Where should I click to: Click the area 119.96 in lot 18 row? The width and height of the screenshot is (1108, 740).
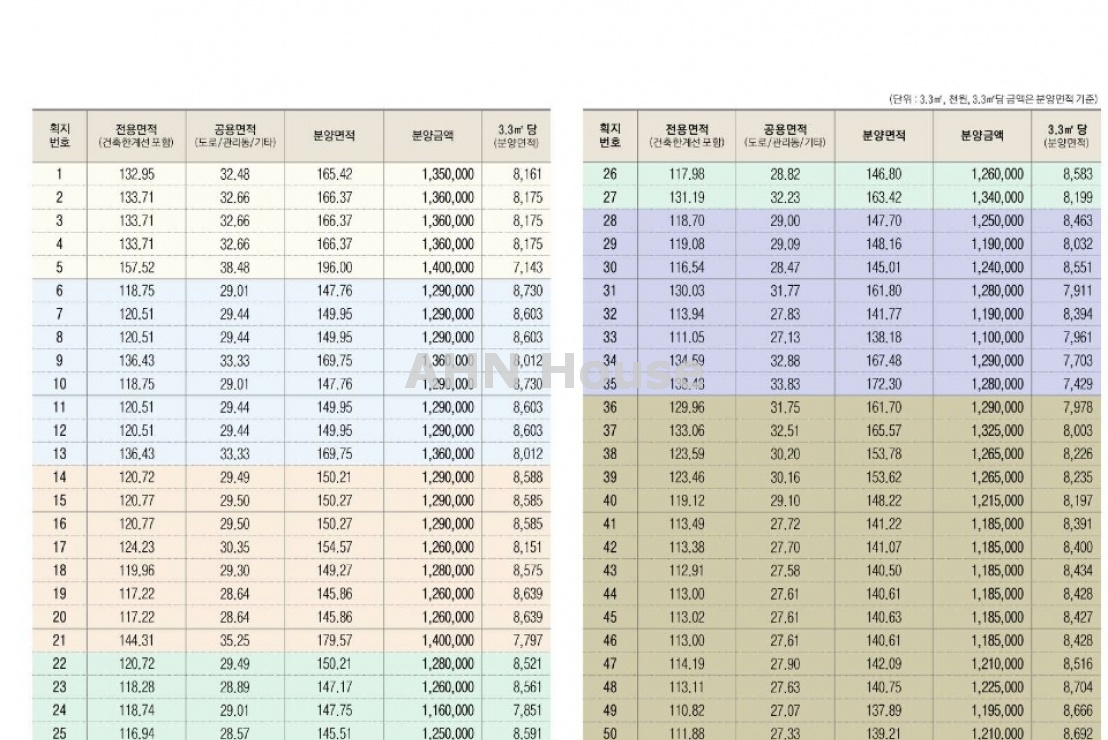(136, 570)
